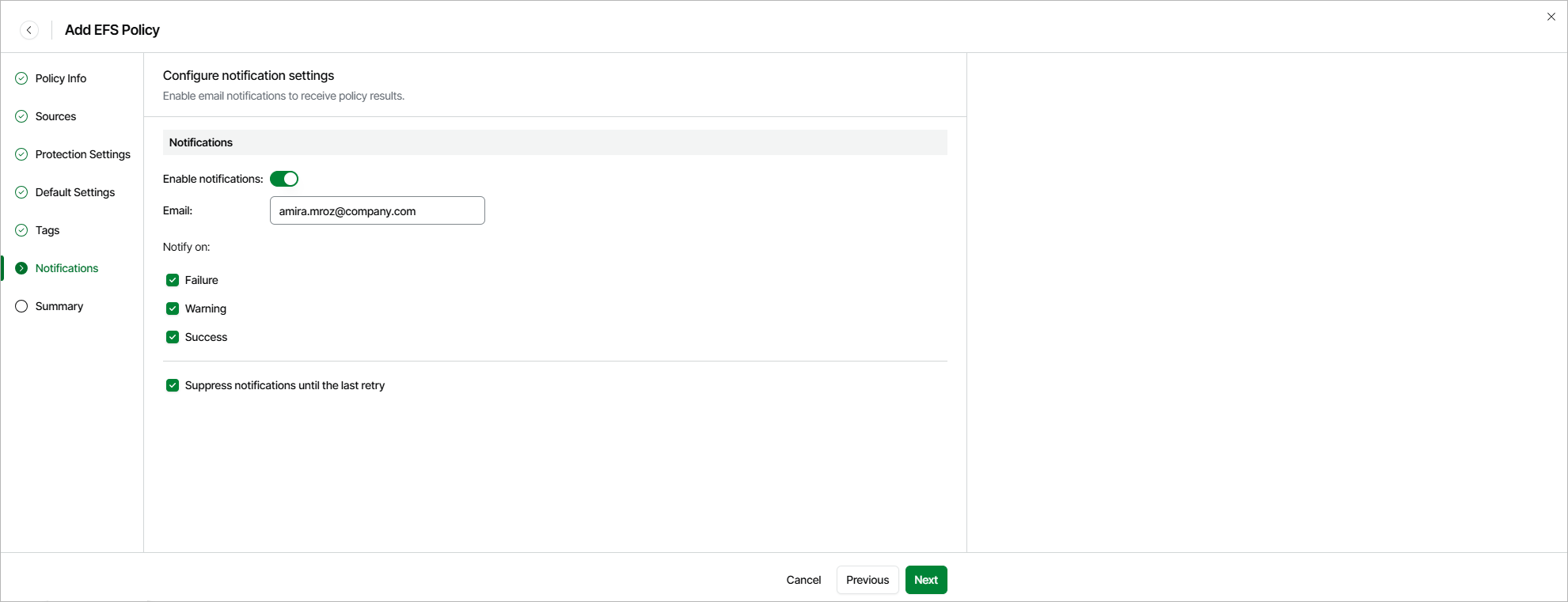The image size is (1568, 602).
Task: Uncheck the Failure notification option
Action: tap(173, 279)
